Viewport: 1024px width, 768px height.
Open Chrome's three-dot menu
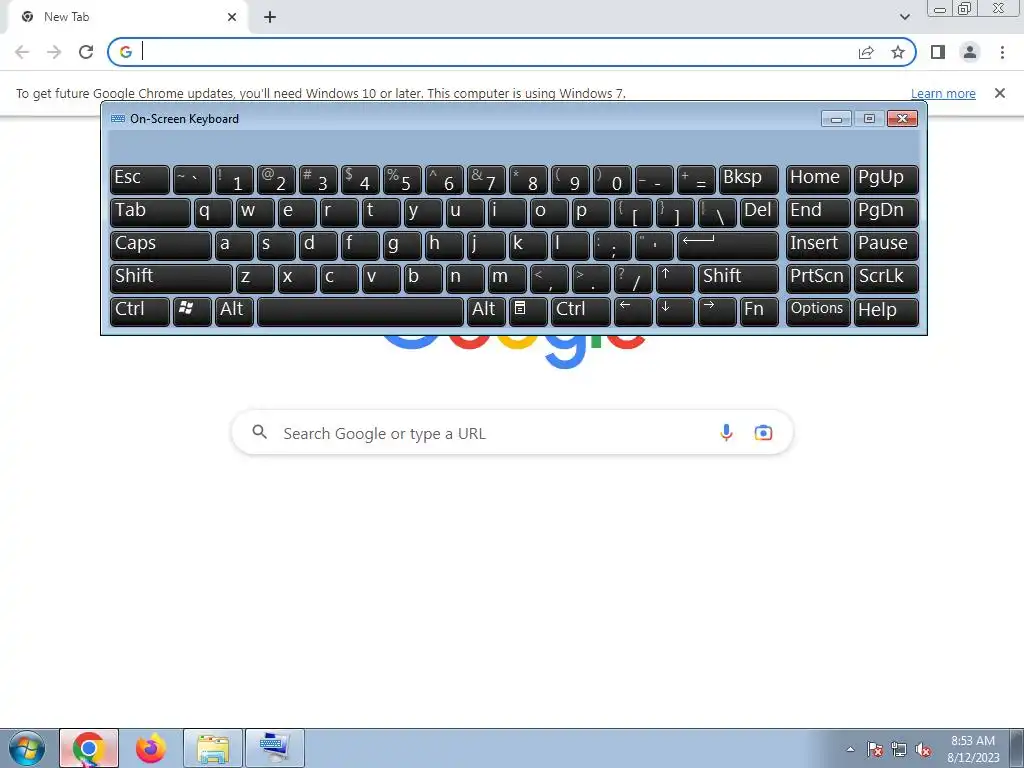(x=1002, y=52)
